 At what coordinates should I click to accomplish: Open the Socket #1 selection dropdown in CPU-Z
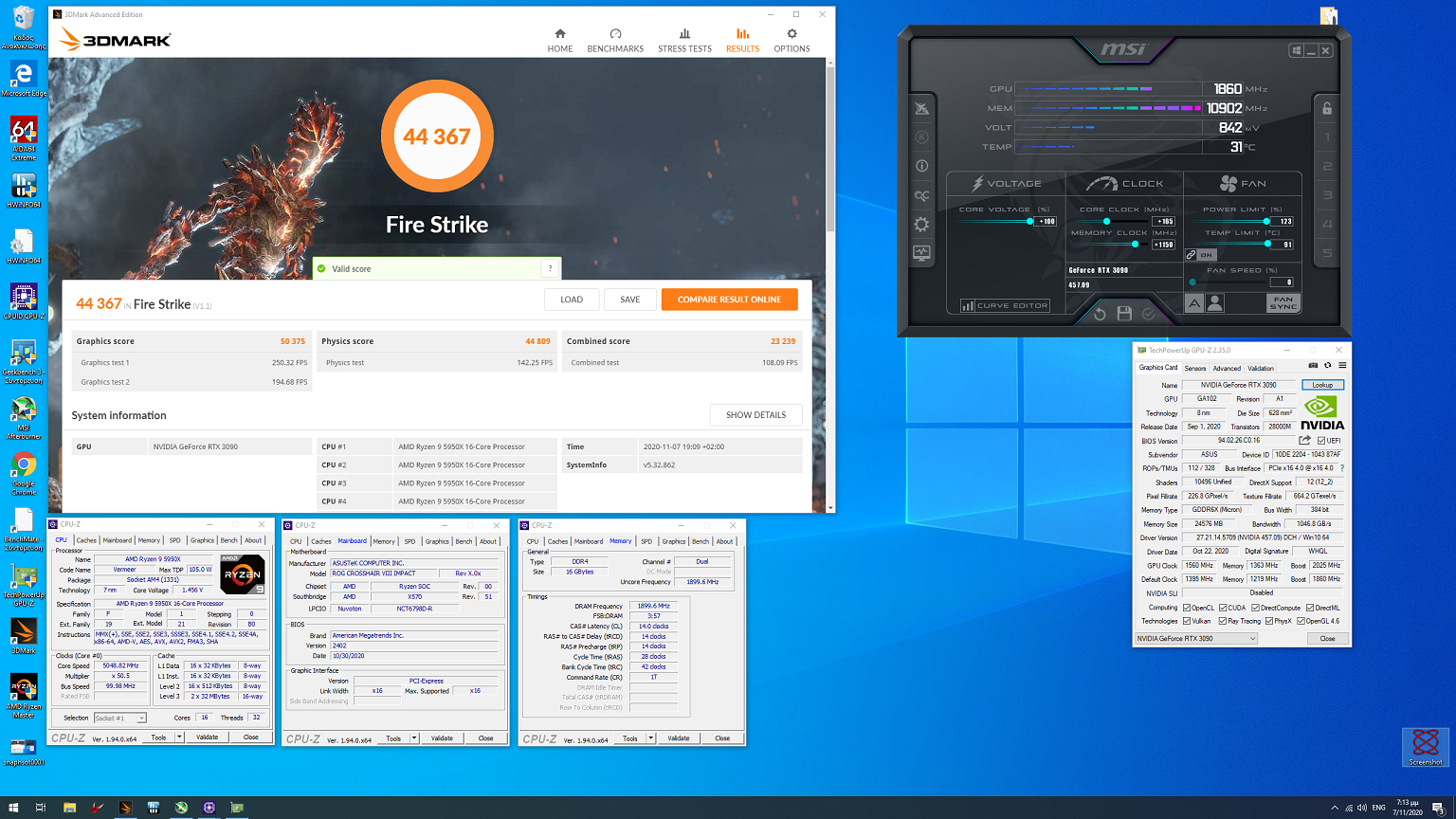pyautogui.click(x=120, y=718)
